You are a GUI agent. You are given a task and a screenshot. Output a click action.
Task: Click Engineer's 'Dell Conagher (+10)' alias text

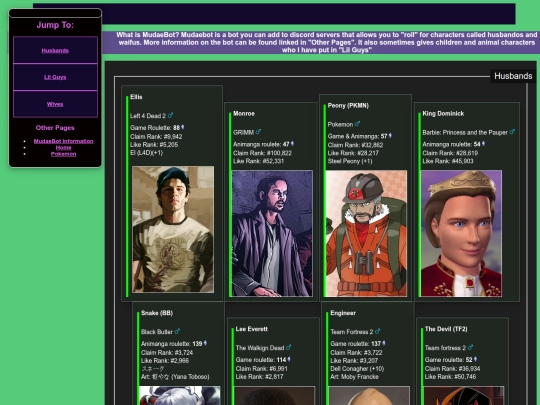click(357, 368)
